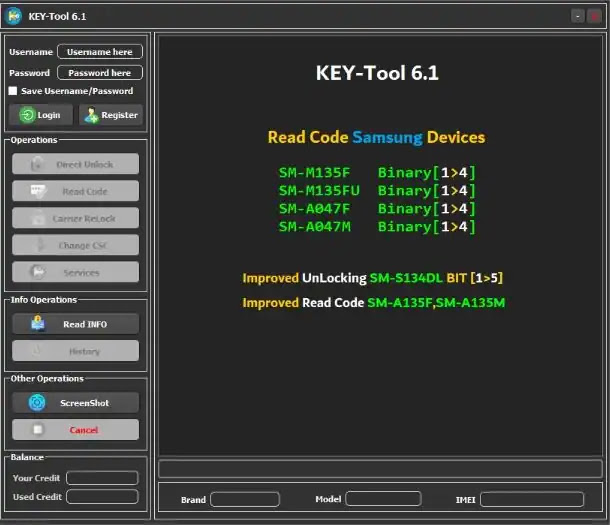Click the Register user icon

[91, 115]
